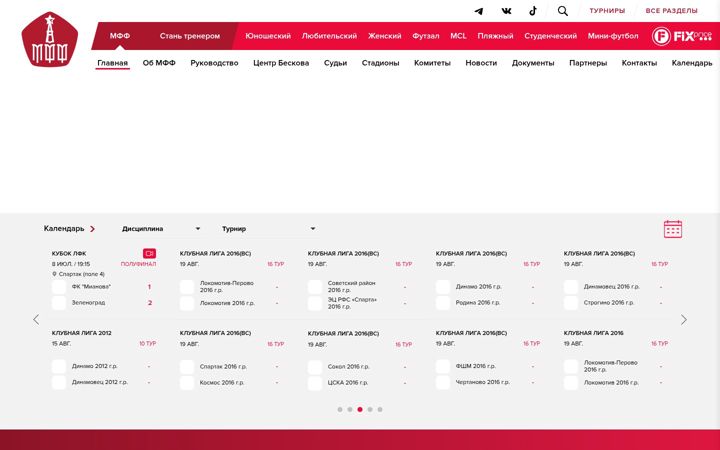Select the fourth carousel page dot

[370, 410]
